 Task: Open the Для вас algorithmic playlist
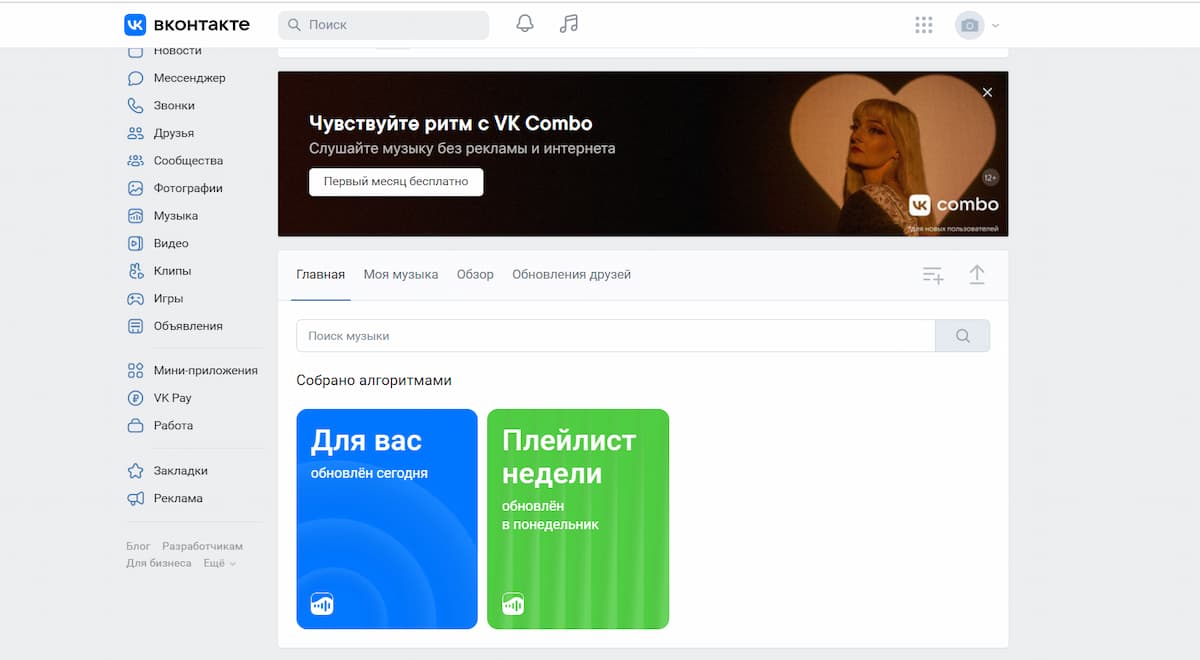click(386, 518)
